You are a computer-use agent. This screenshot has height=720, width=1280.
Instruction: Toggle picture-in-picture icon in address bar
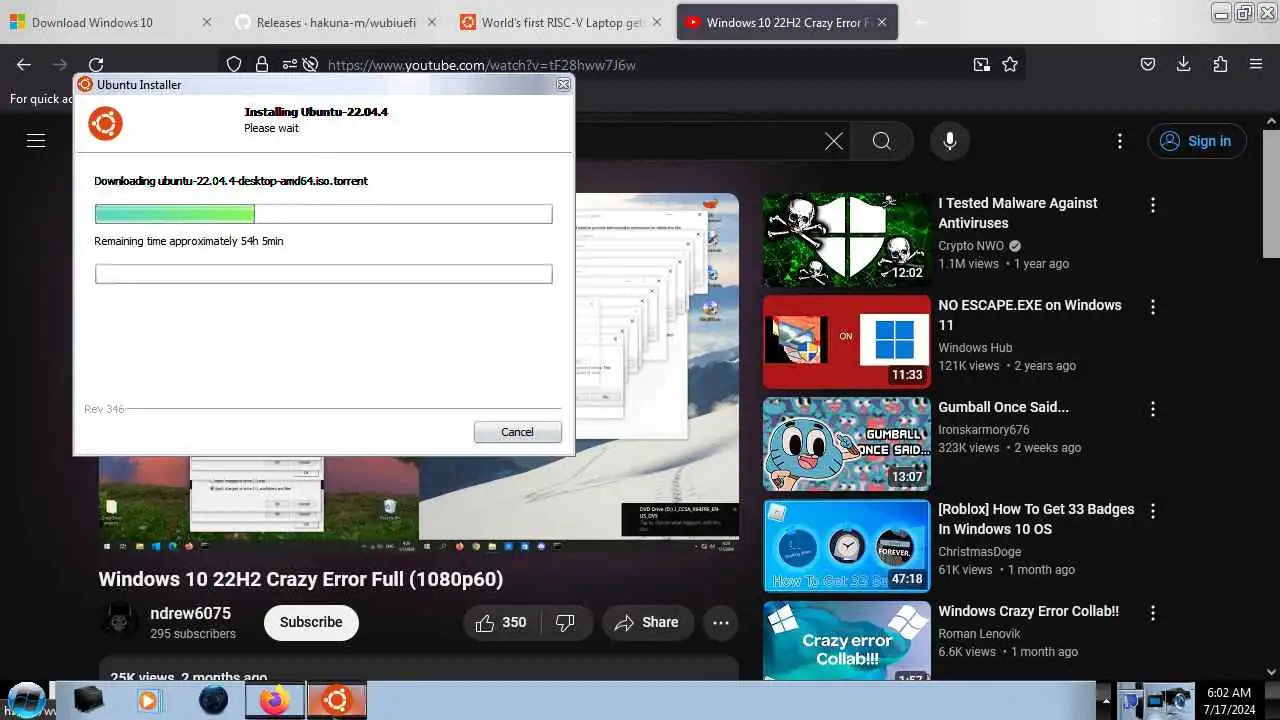[982, 64]
